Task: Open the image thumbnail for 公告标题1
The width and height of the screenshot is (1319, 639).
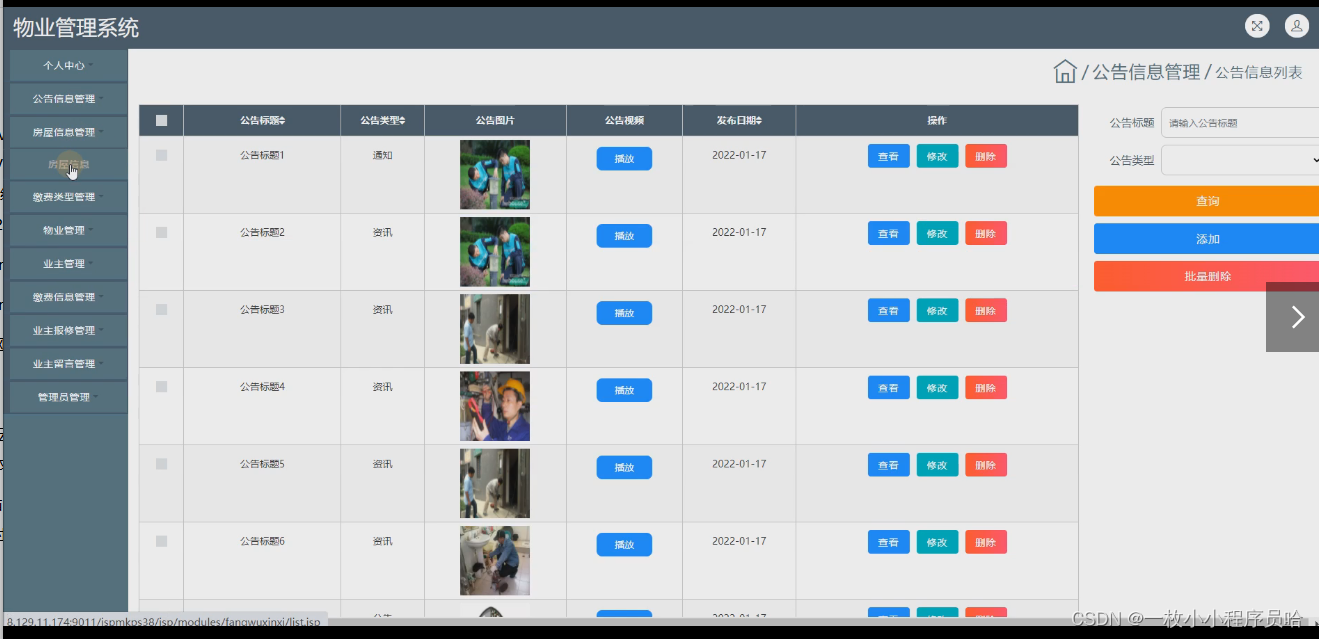Action: (x=495, y=174)
